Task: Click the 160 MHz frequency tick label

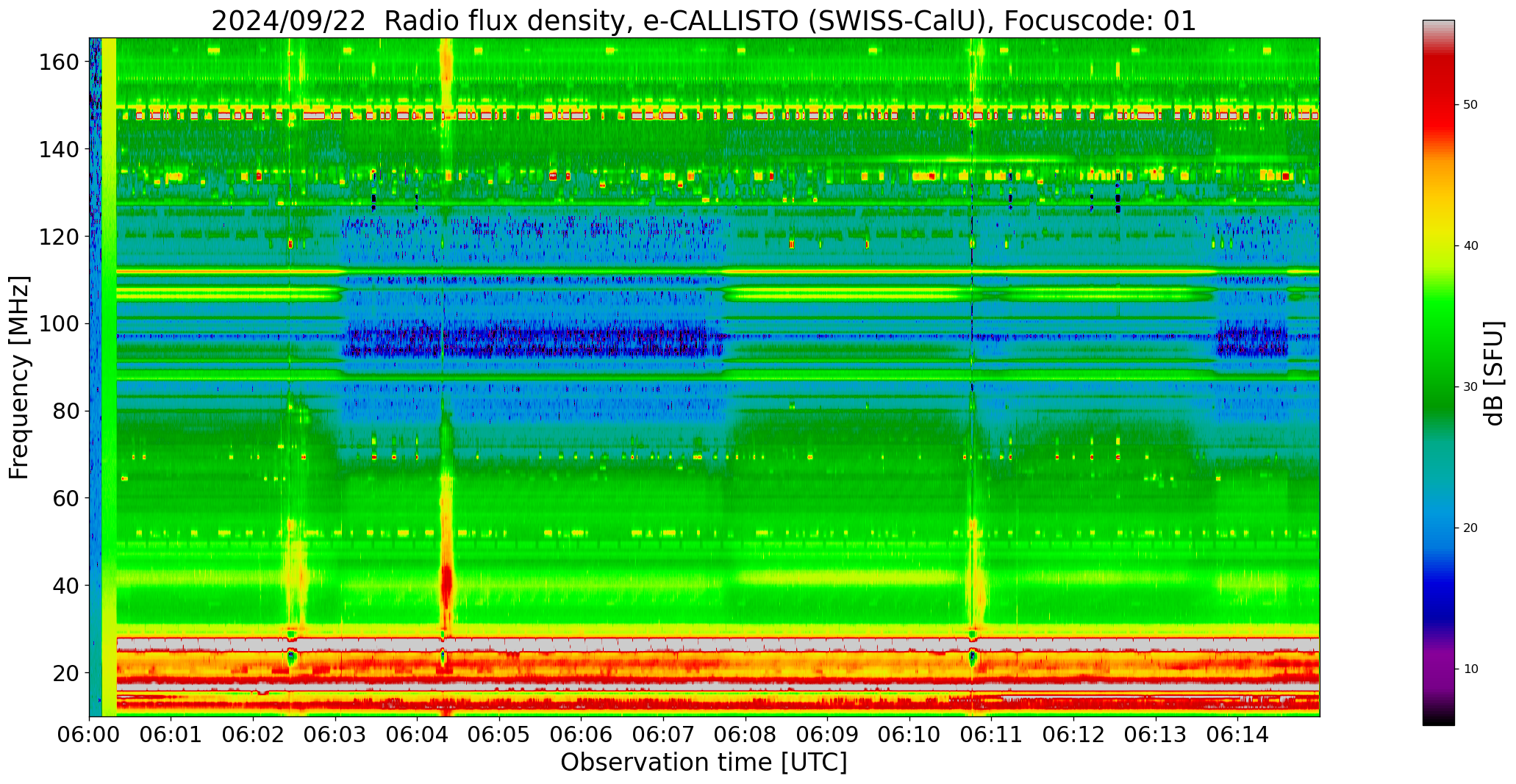Action: point(59,62)
